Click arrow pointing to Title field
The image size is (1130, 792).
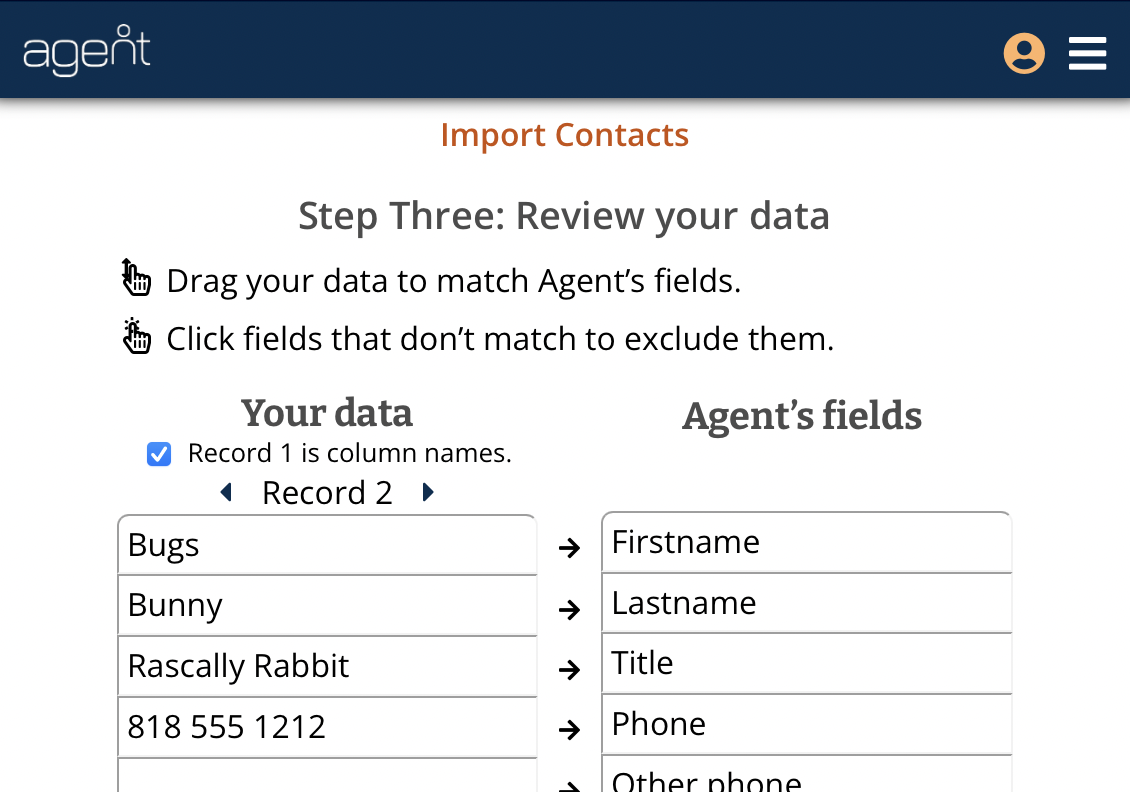[x=569, y=669]
